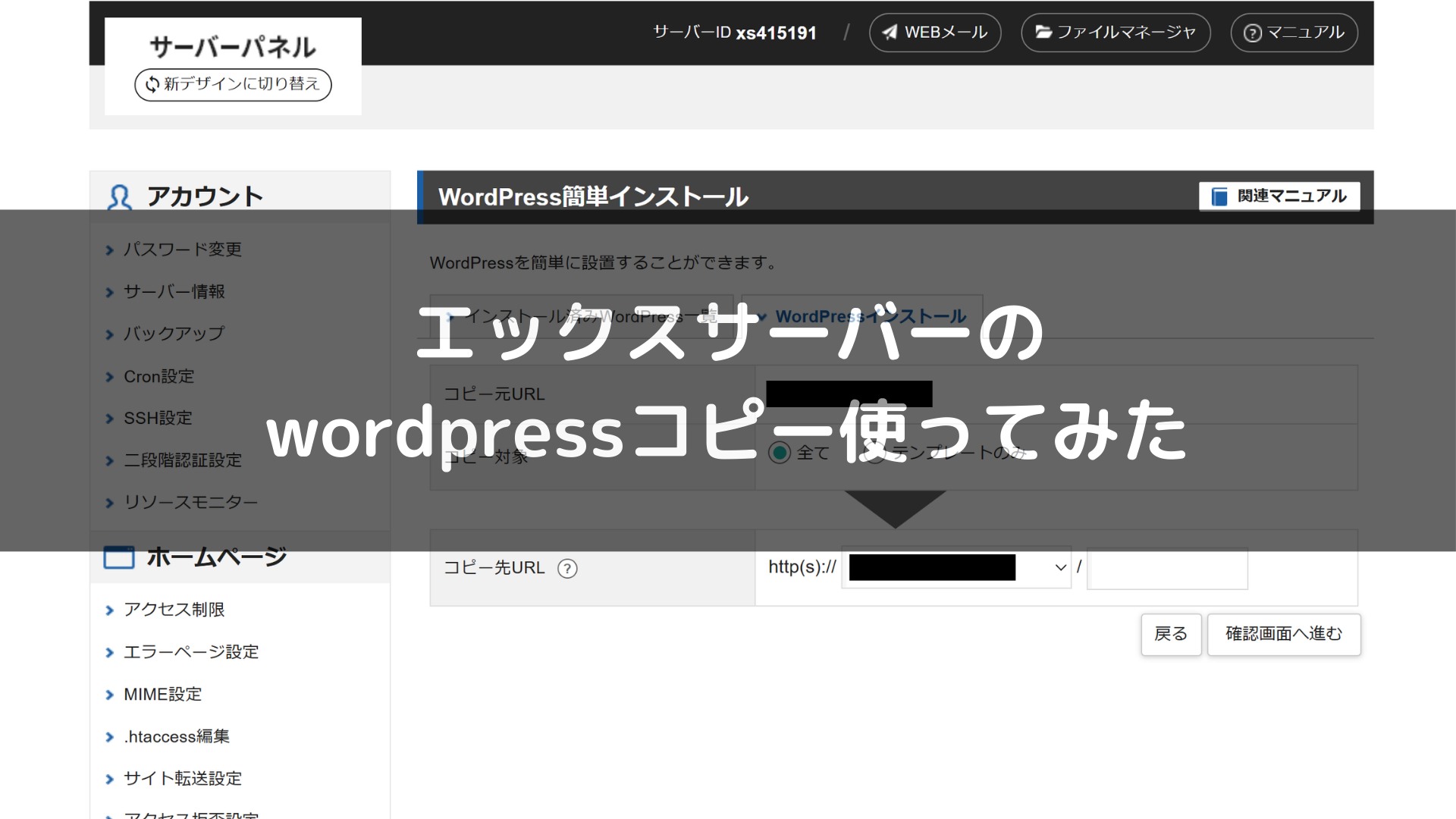Expand the パスワード変更 sidebar item
This screenshot has width=1456, height=819.
[183, 249]
